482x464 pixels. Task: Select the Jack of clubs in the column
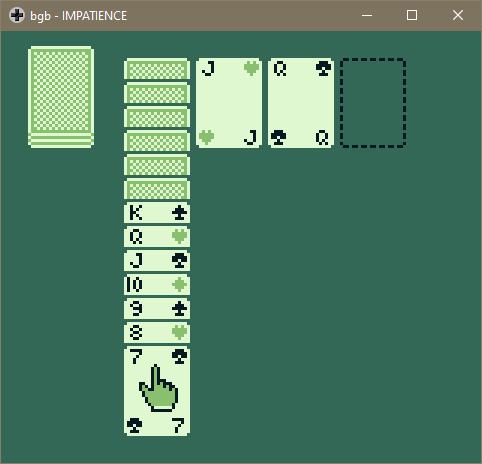pos(157,261)
